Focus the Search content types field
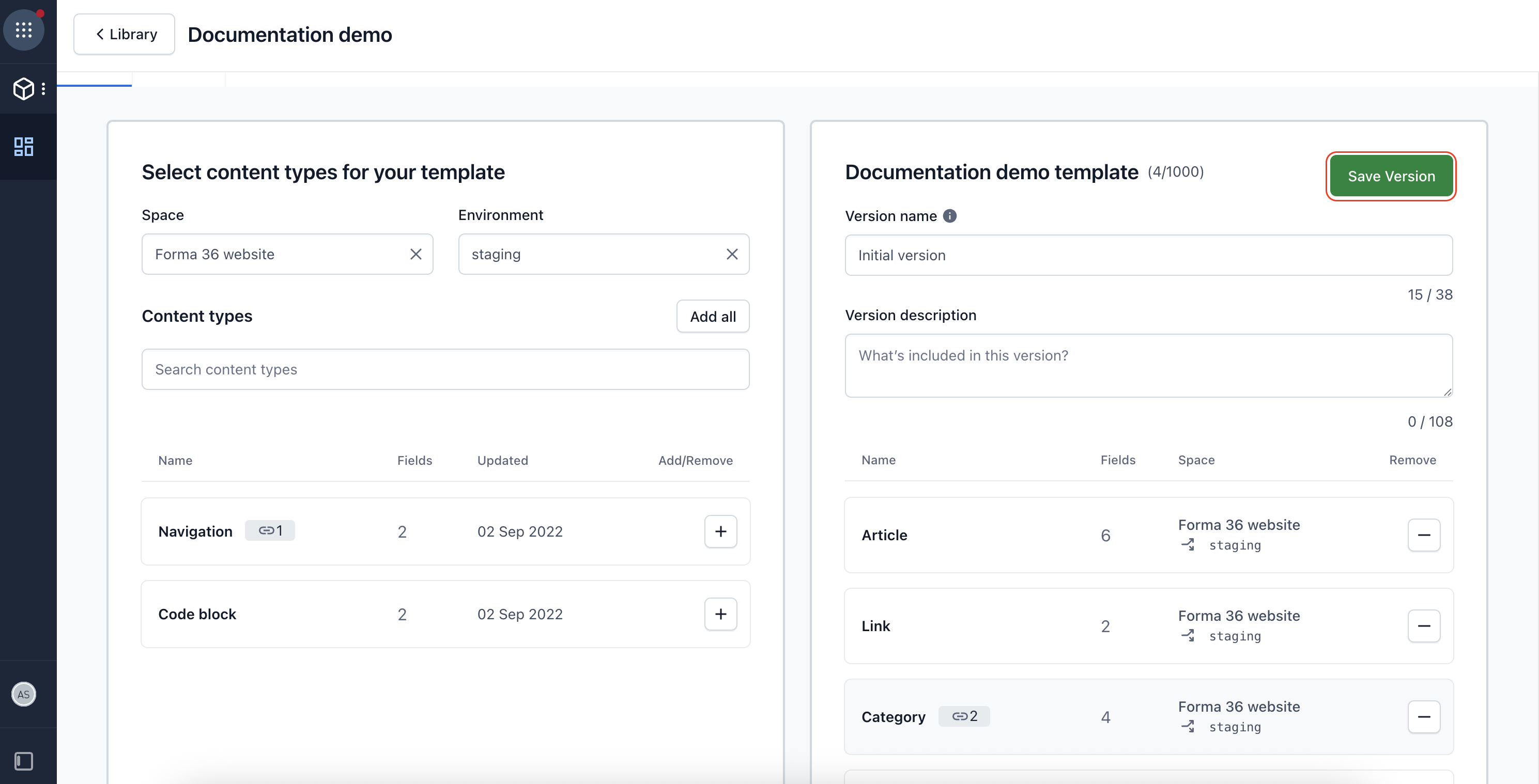This screenshot has height=784, width=1539. coord(445,370)
